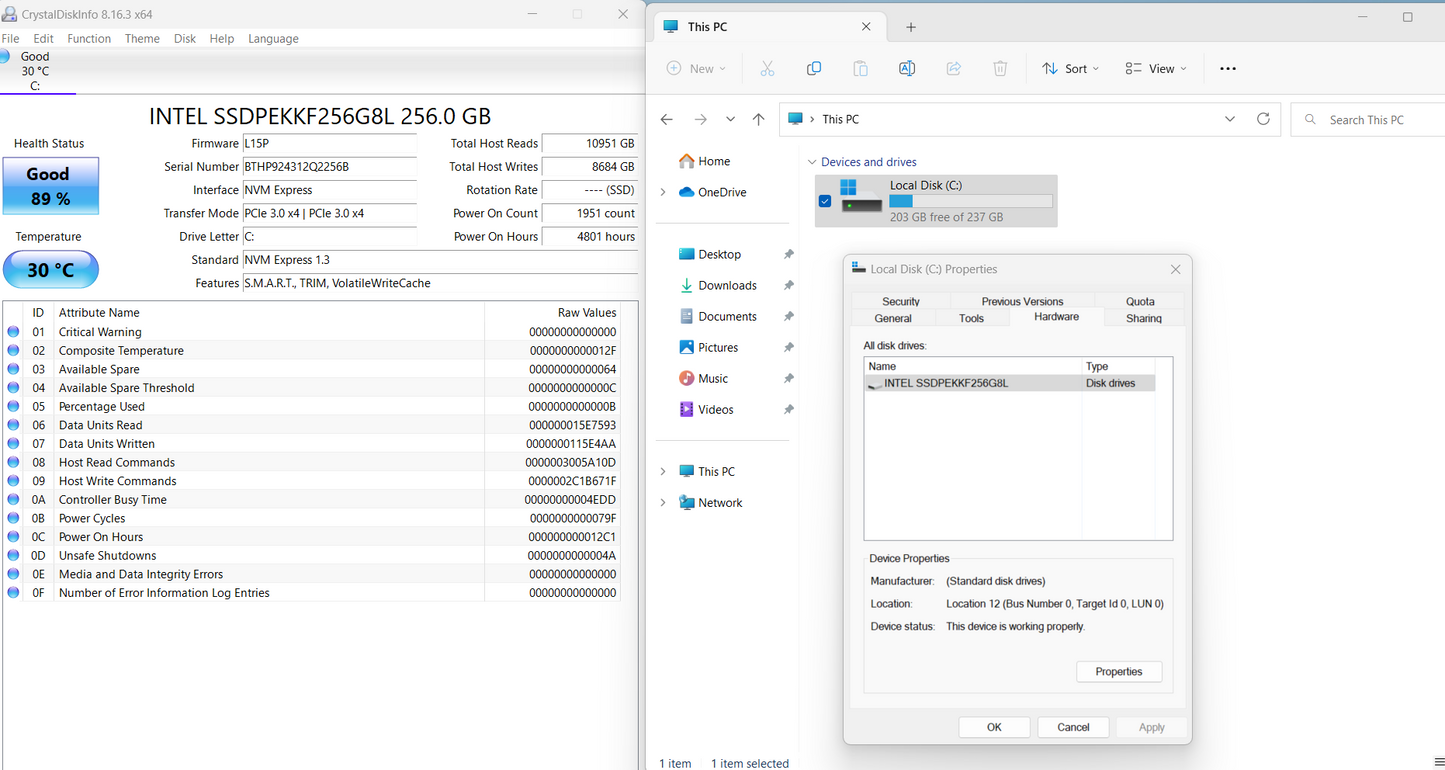Open the address bar history dropdown
This screenshot has height=770, width=1445.
point(1229,119)
